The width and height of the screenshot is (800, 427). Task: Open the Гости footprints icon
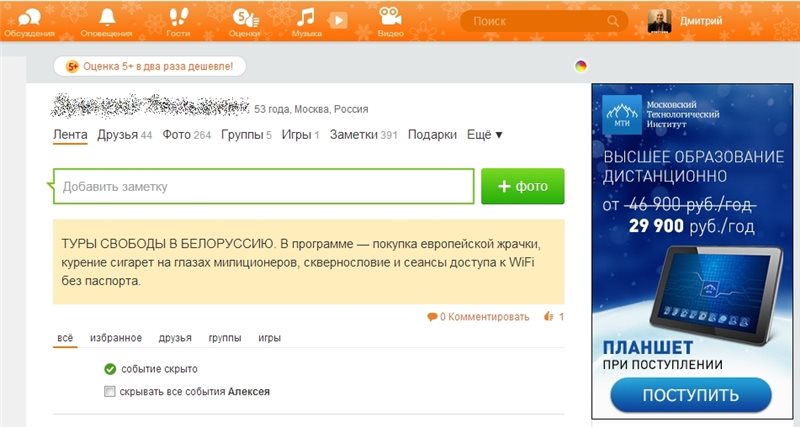pyautogui.click(x=178, y=23)
